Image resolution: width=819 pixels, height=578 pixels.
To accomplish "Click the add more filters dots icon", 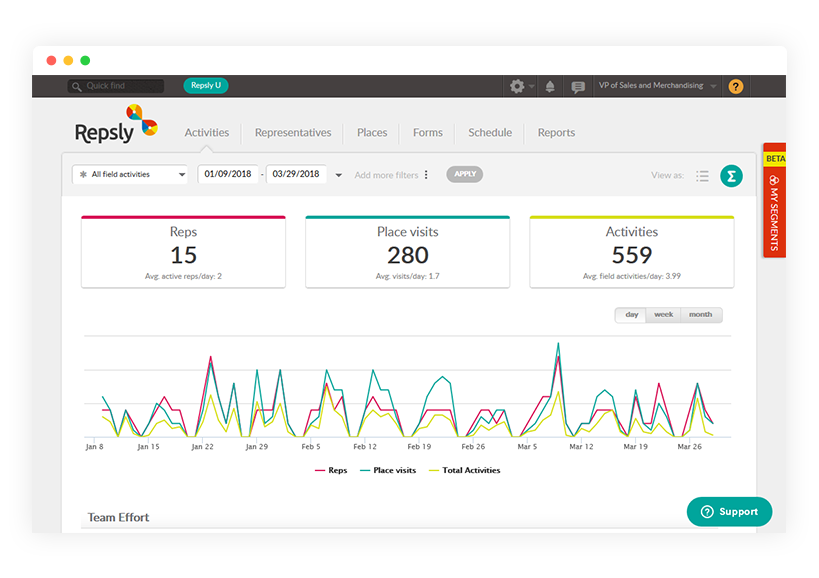I will tap(426, 175).
